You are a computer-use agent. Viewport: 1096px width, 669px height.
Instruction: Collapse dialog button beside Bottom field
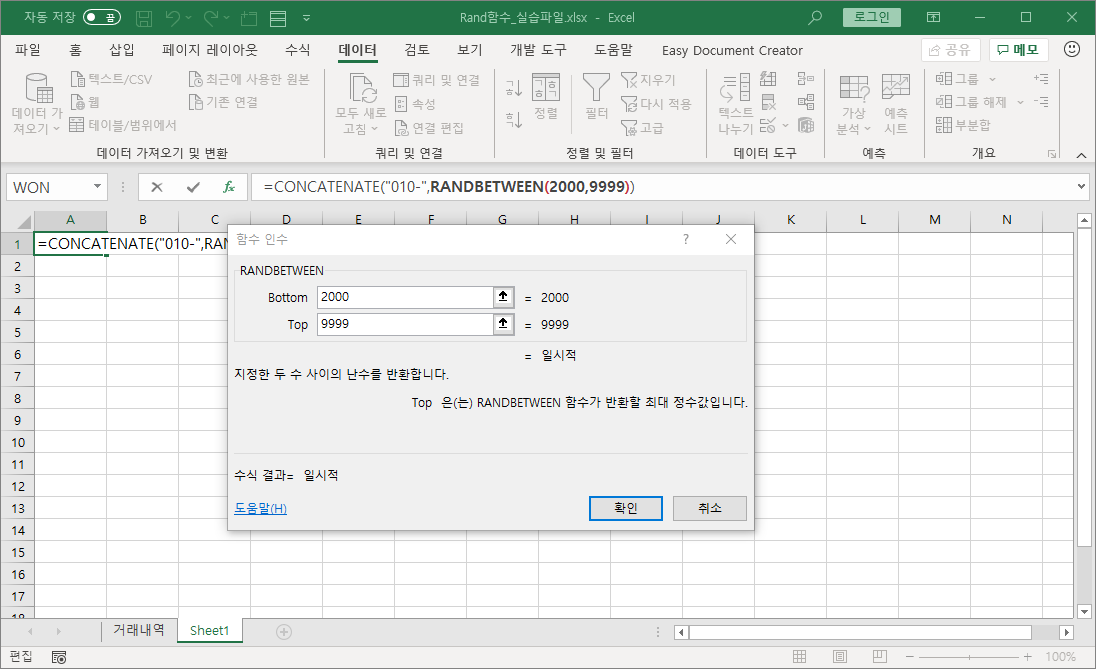coord(503,297)
